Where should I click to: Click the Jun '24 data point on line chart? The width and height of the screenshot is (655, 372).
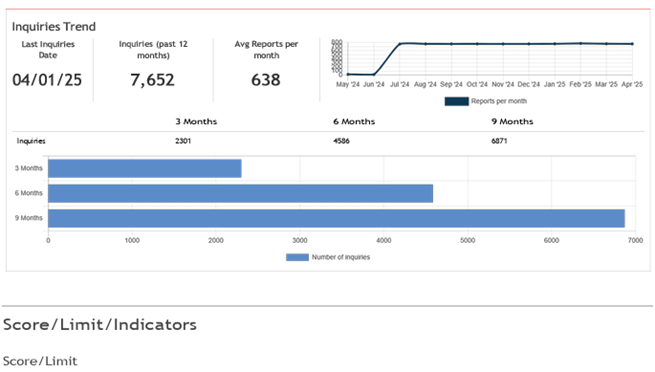374,75
